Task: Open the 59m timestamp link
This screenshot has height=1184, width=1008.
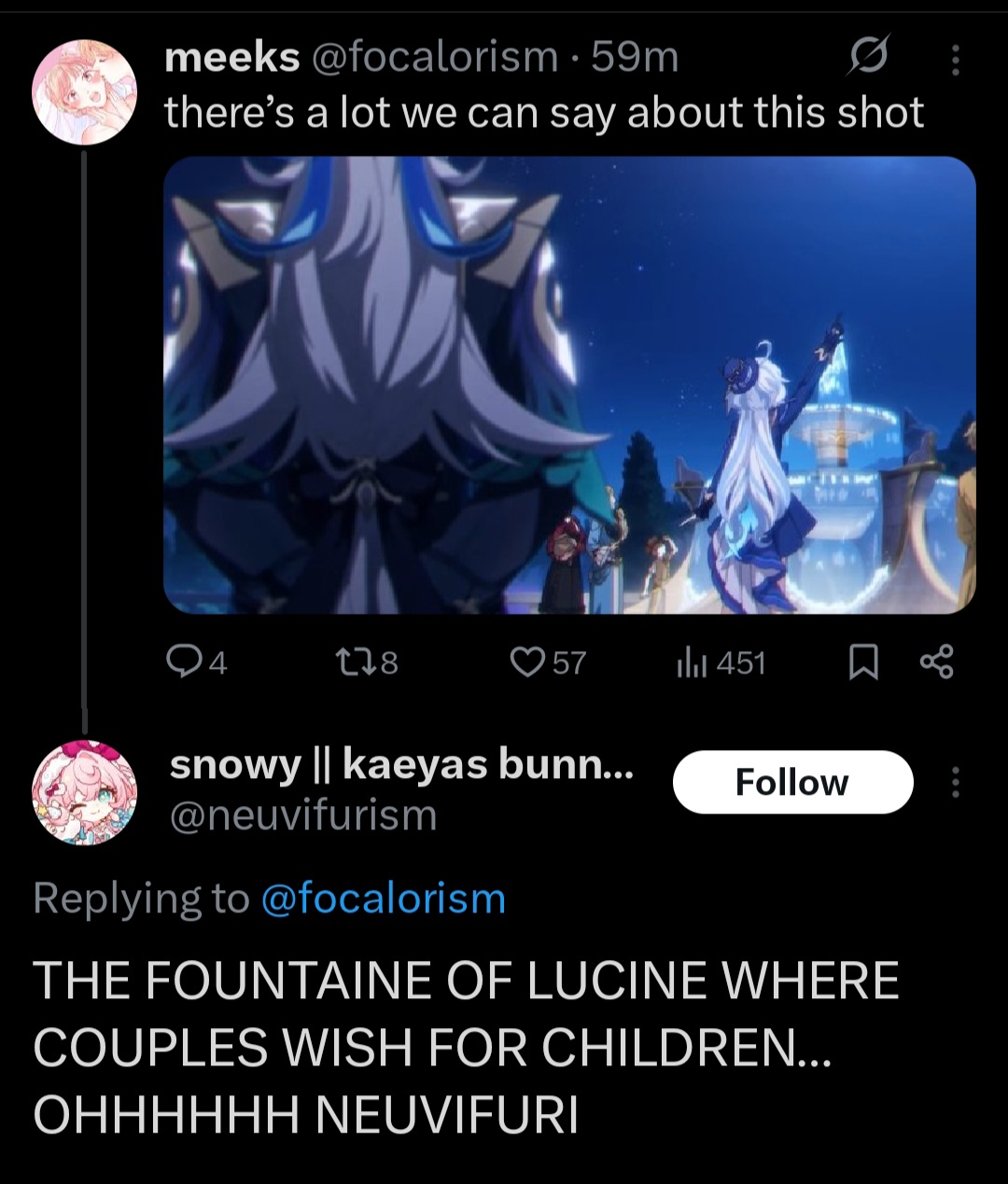Action: [x=635, y=58]
